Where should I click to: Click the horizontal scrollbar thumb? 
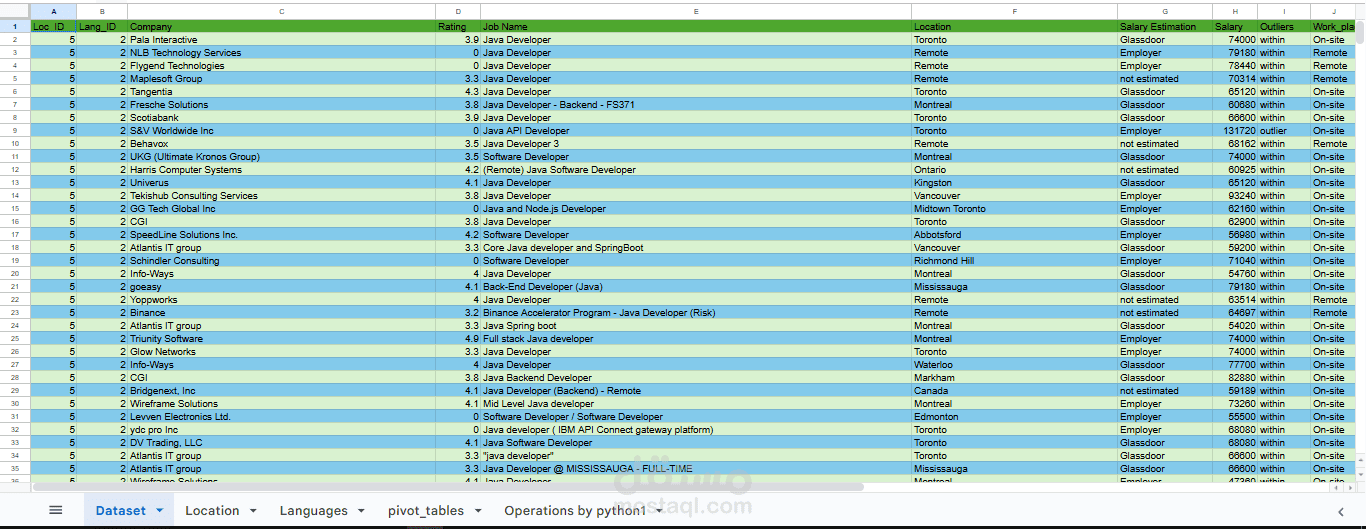point(447,488)
